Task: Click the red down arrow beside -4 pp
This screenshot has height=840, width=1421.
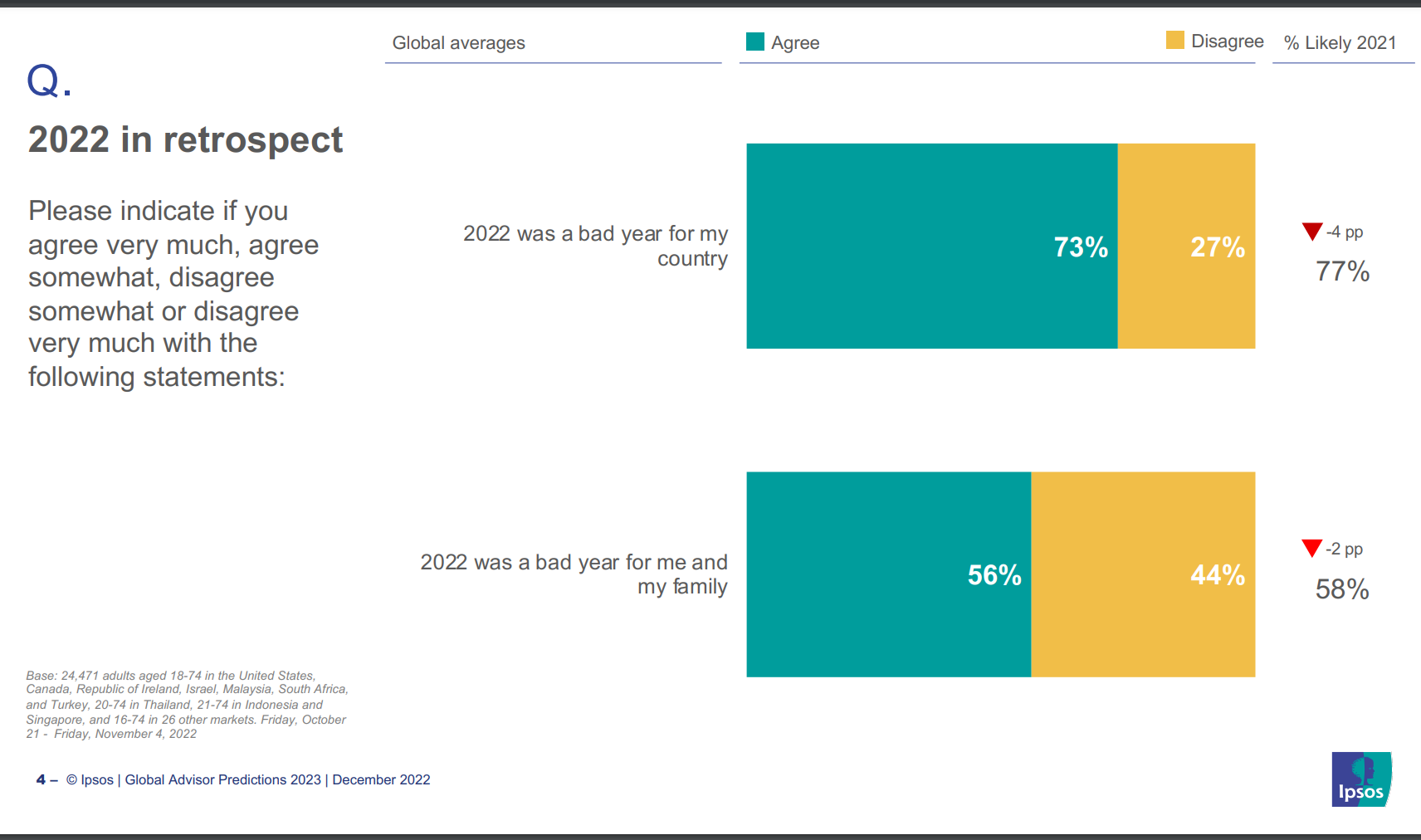Action: pos(1311,232)
